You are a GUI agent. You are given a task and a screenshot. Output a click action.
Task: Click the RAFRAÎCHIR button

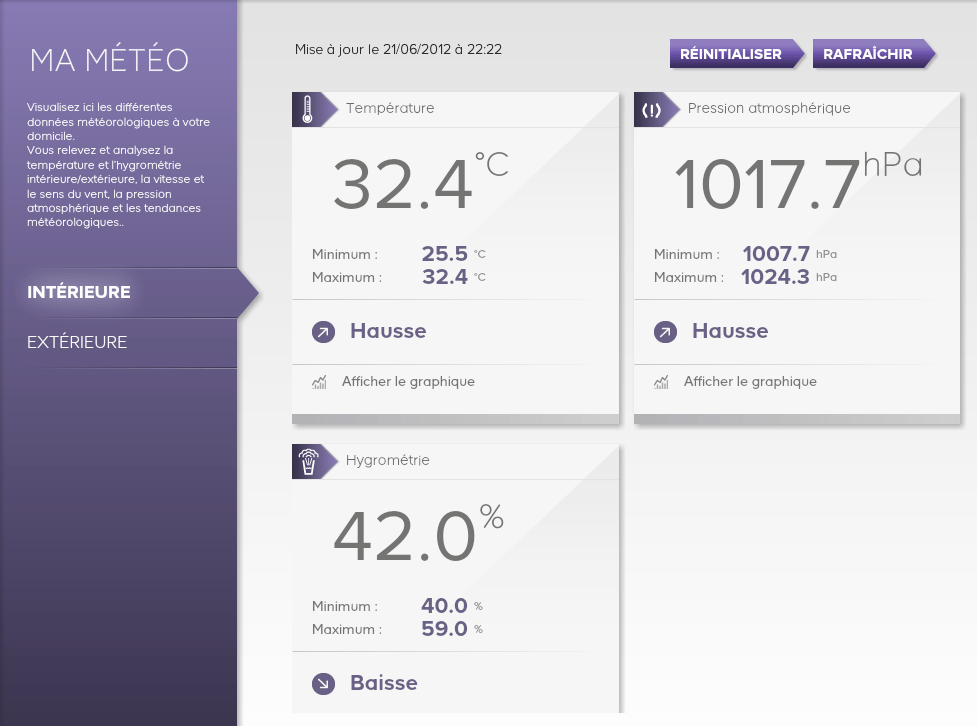[x=874, y=54]
